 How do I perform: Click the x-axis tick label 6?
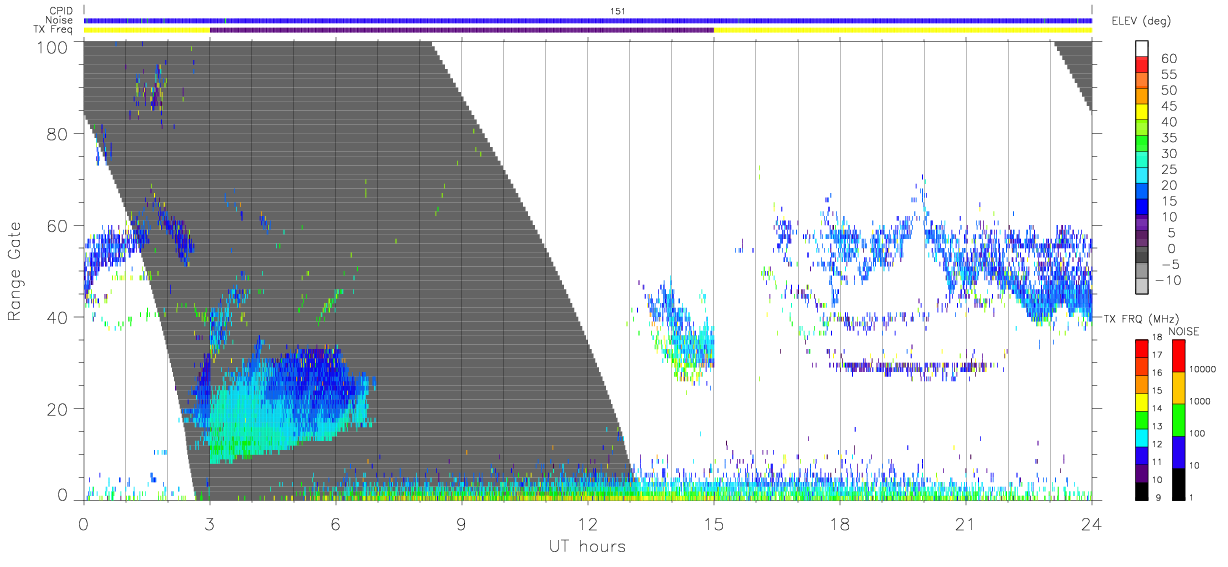(336, 523)
